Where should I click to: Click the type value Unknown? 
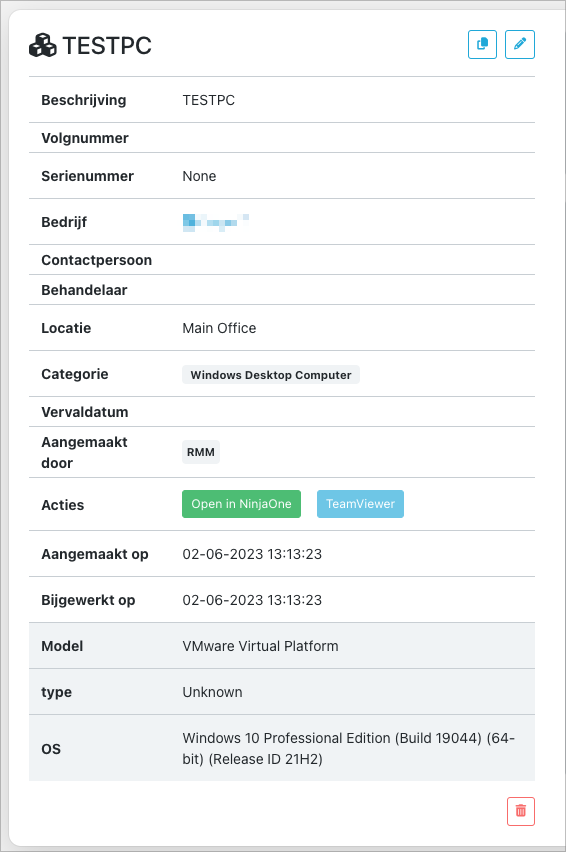tap(212, 692)
